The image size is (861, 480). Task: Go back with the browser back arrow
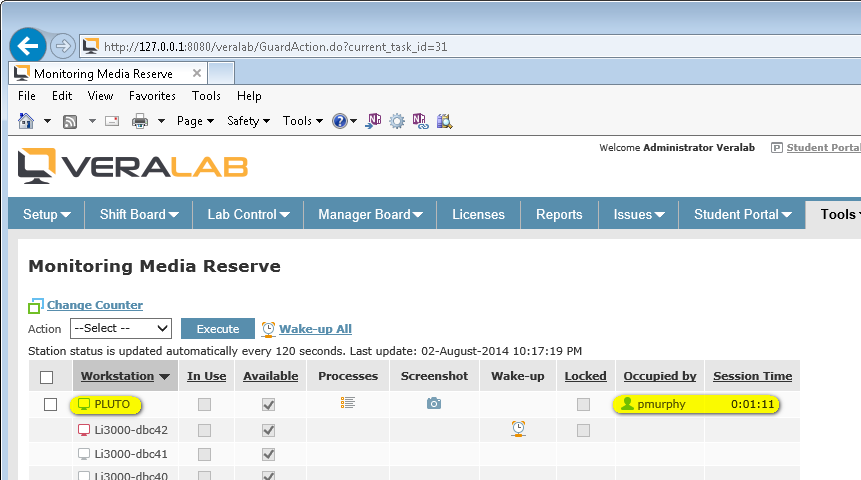tap(28, 46)
